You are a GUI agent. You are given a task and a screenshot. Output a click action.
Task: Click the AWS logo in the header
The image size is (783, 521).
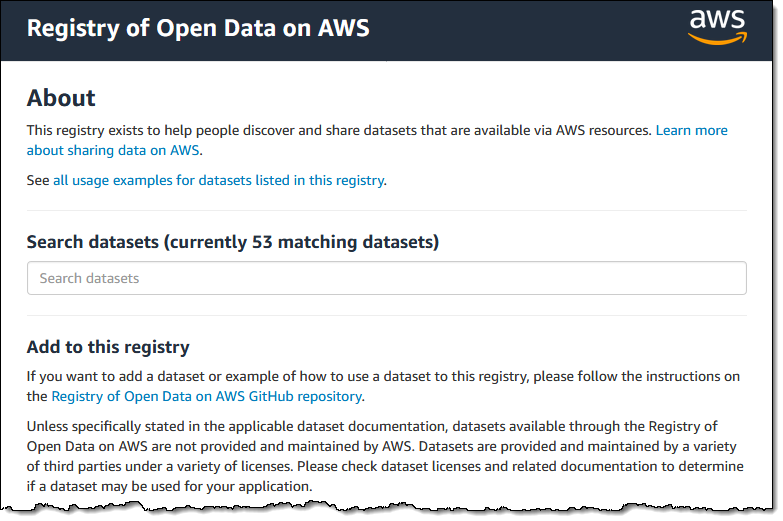click(x=717, y=26)
